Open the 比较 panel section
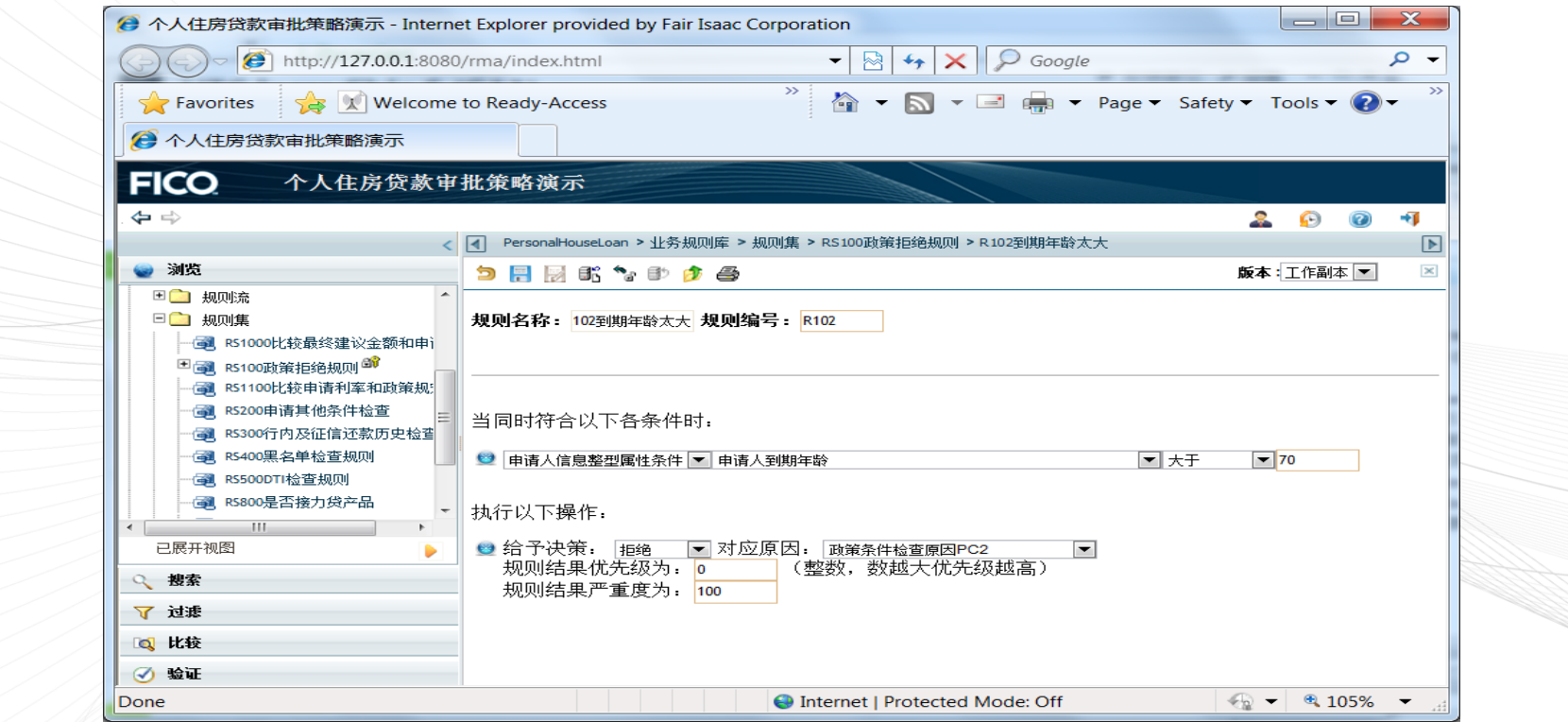Viewport: 1568px width, 722px height. tap(289, 643)
